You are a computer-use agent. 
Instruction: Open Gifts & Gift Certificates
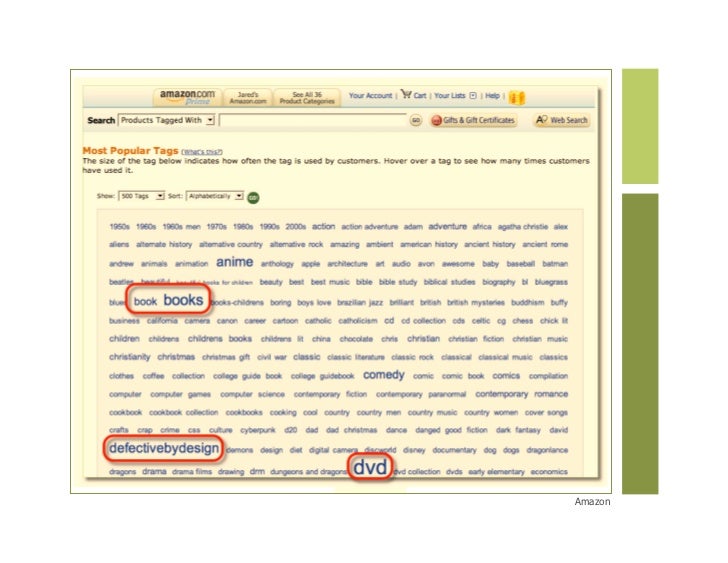[473, 120]
